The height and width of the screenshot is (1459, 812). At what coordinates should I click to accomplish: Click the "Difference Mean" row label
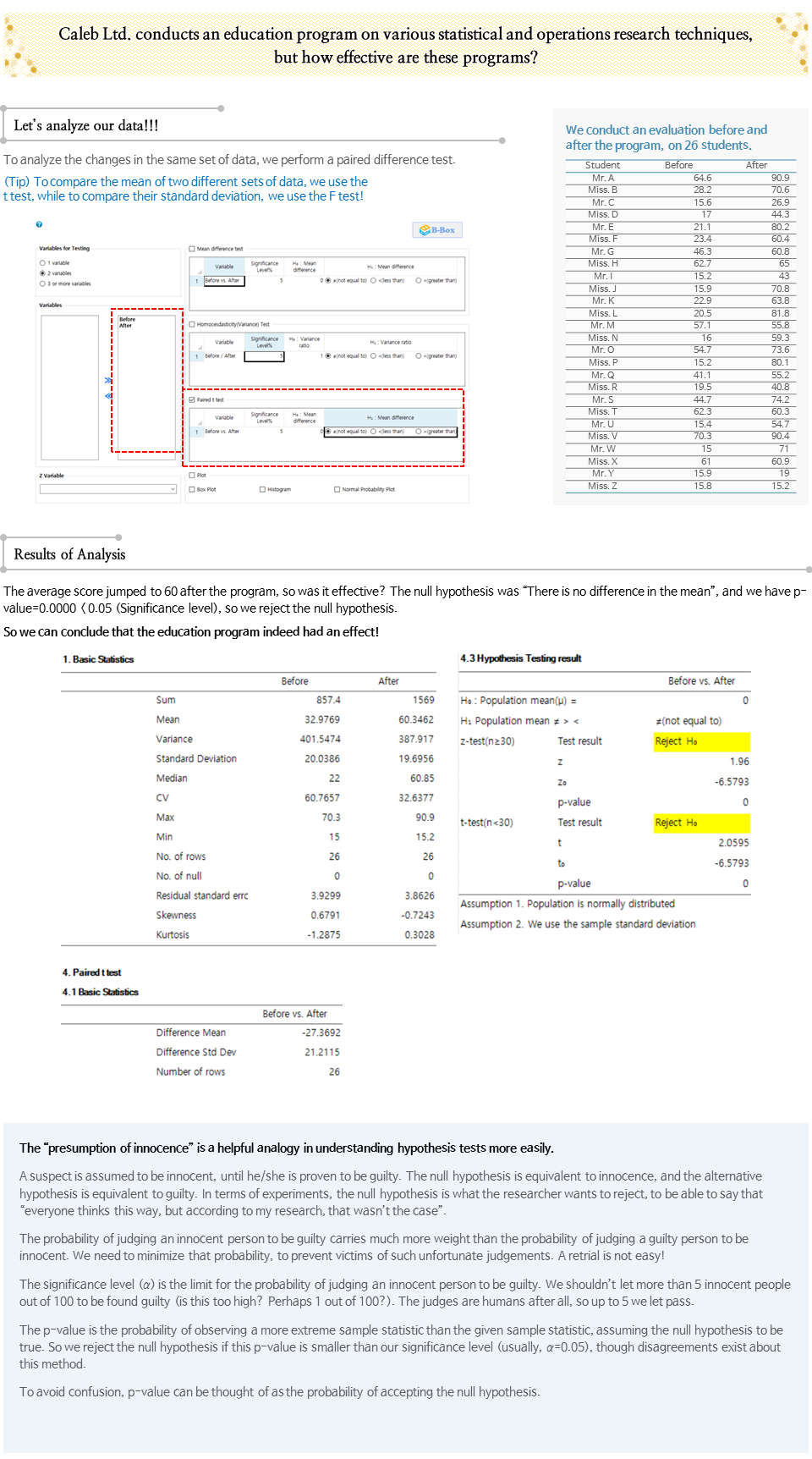191,1032
